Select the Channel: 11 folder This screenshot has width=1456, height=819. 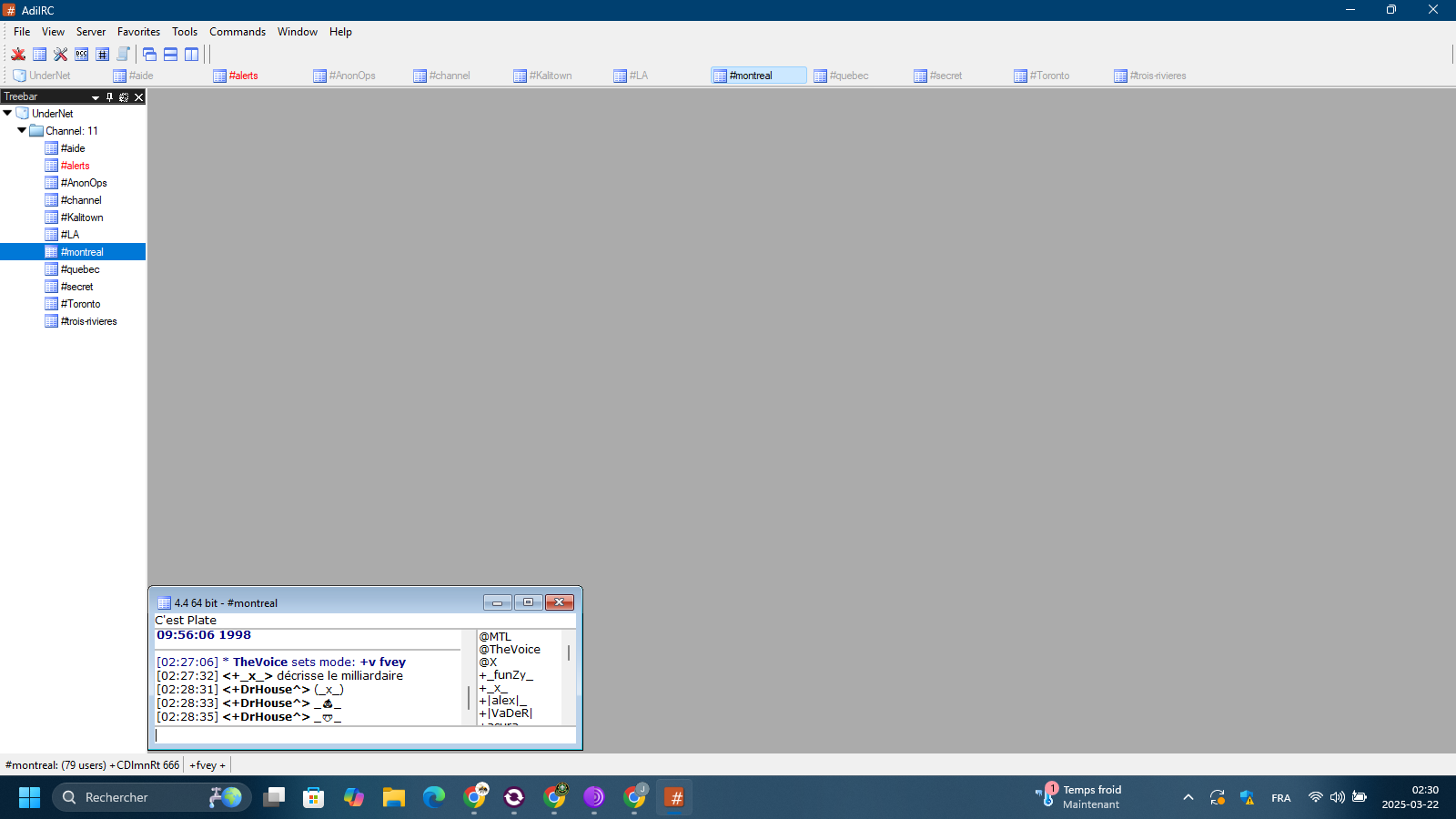[x=71, y=131]
